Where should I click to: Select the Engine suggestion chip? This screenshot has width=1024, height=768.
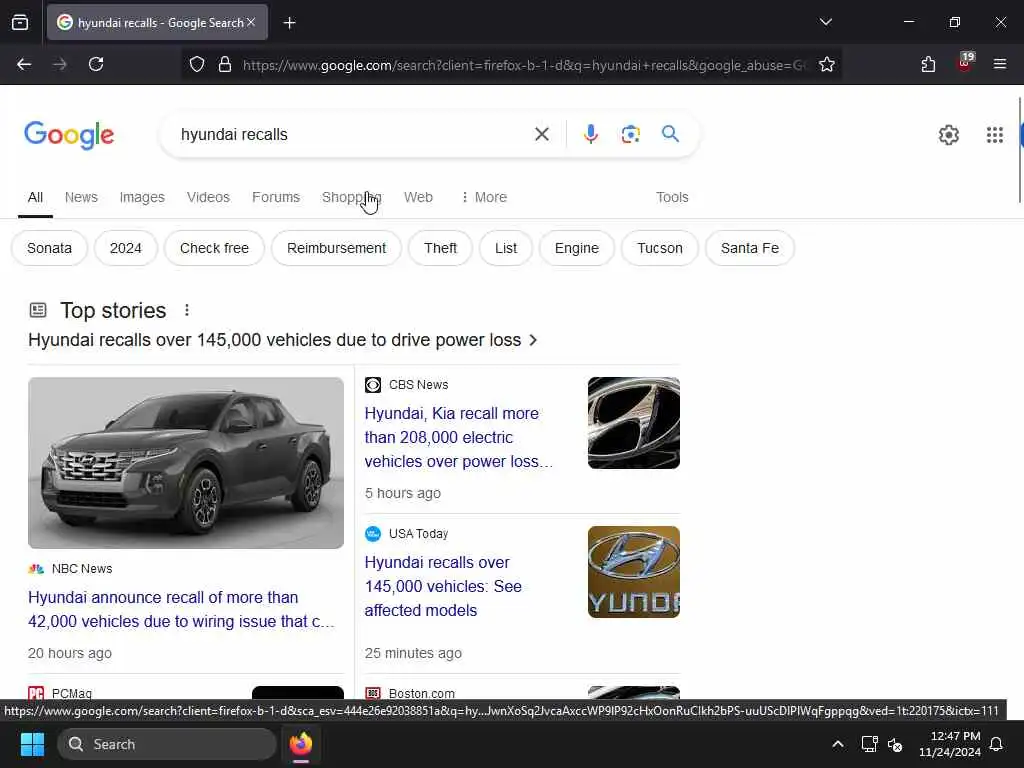click(577, 248)
